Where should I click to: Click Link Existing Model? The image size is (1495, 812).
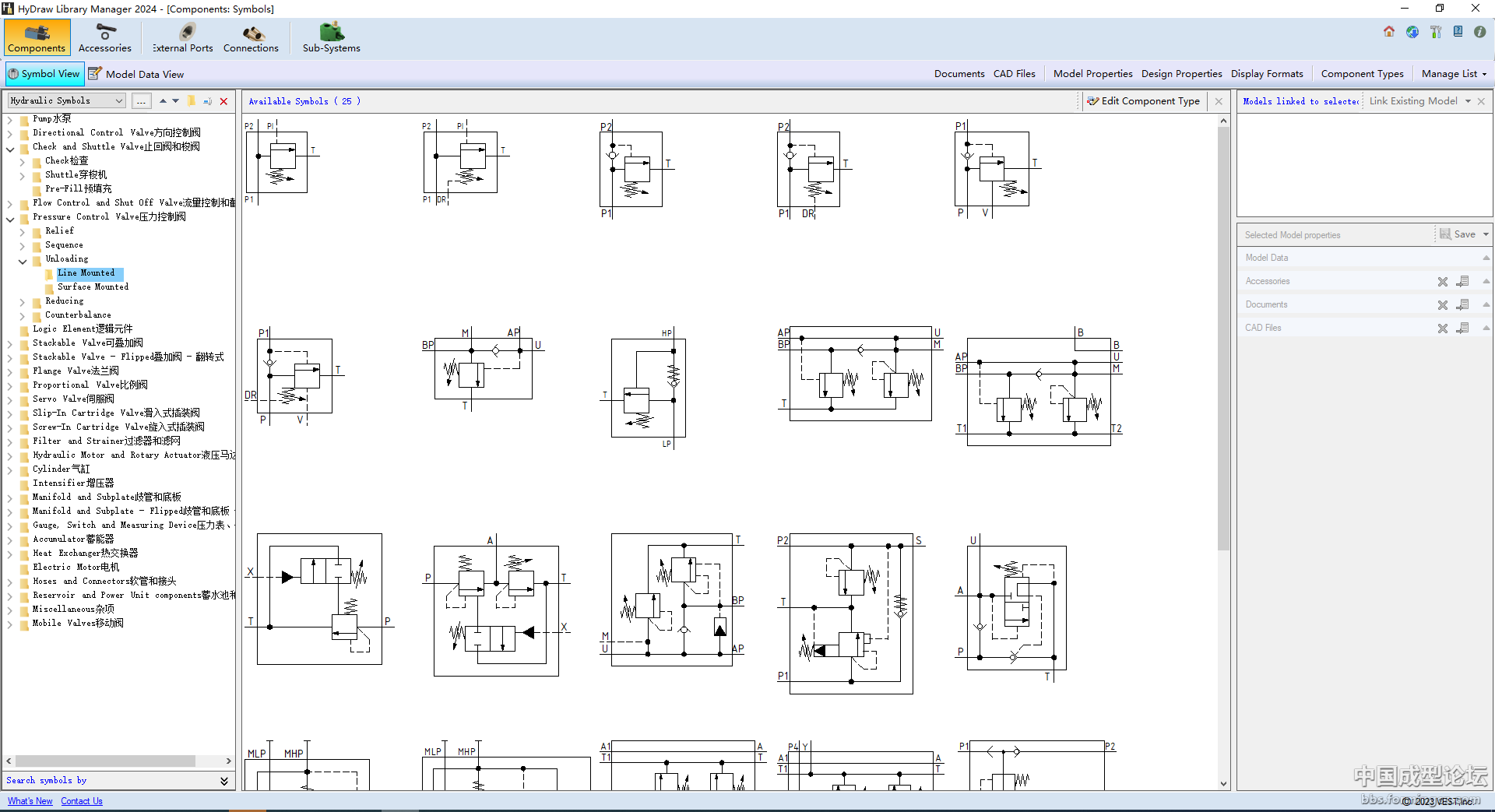pos(1413,101)
